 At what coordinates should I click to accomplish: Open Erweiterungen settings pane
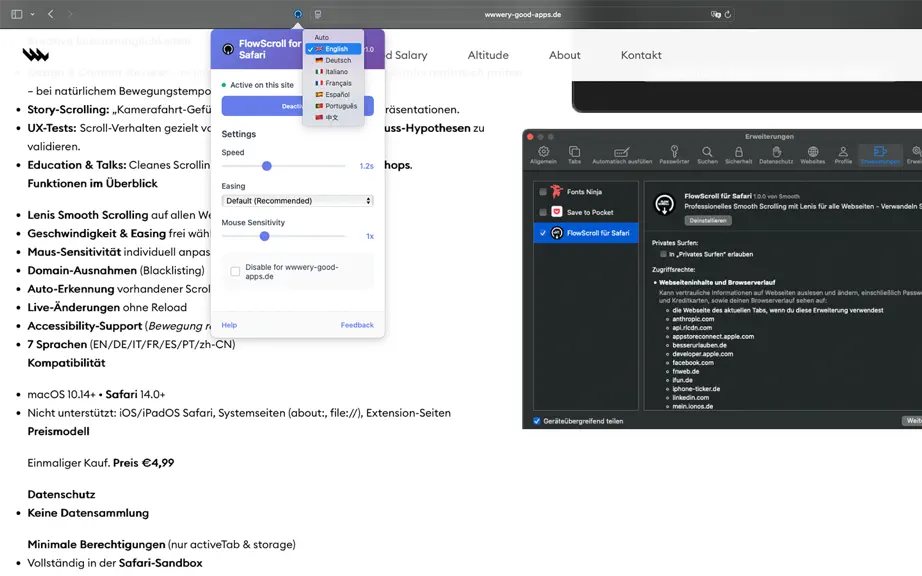880,155
